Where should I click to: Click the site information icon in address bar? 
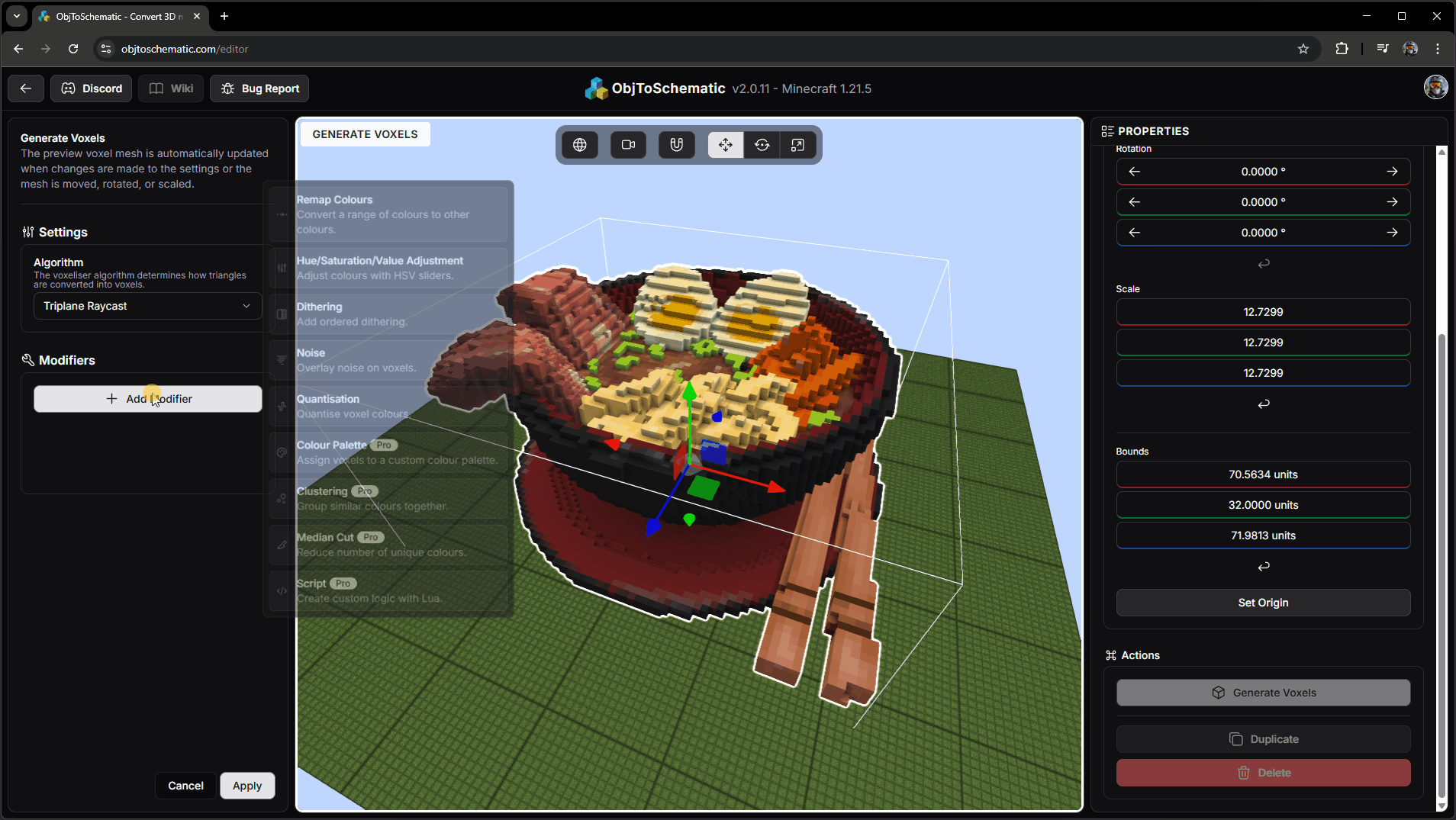(106, 49)
